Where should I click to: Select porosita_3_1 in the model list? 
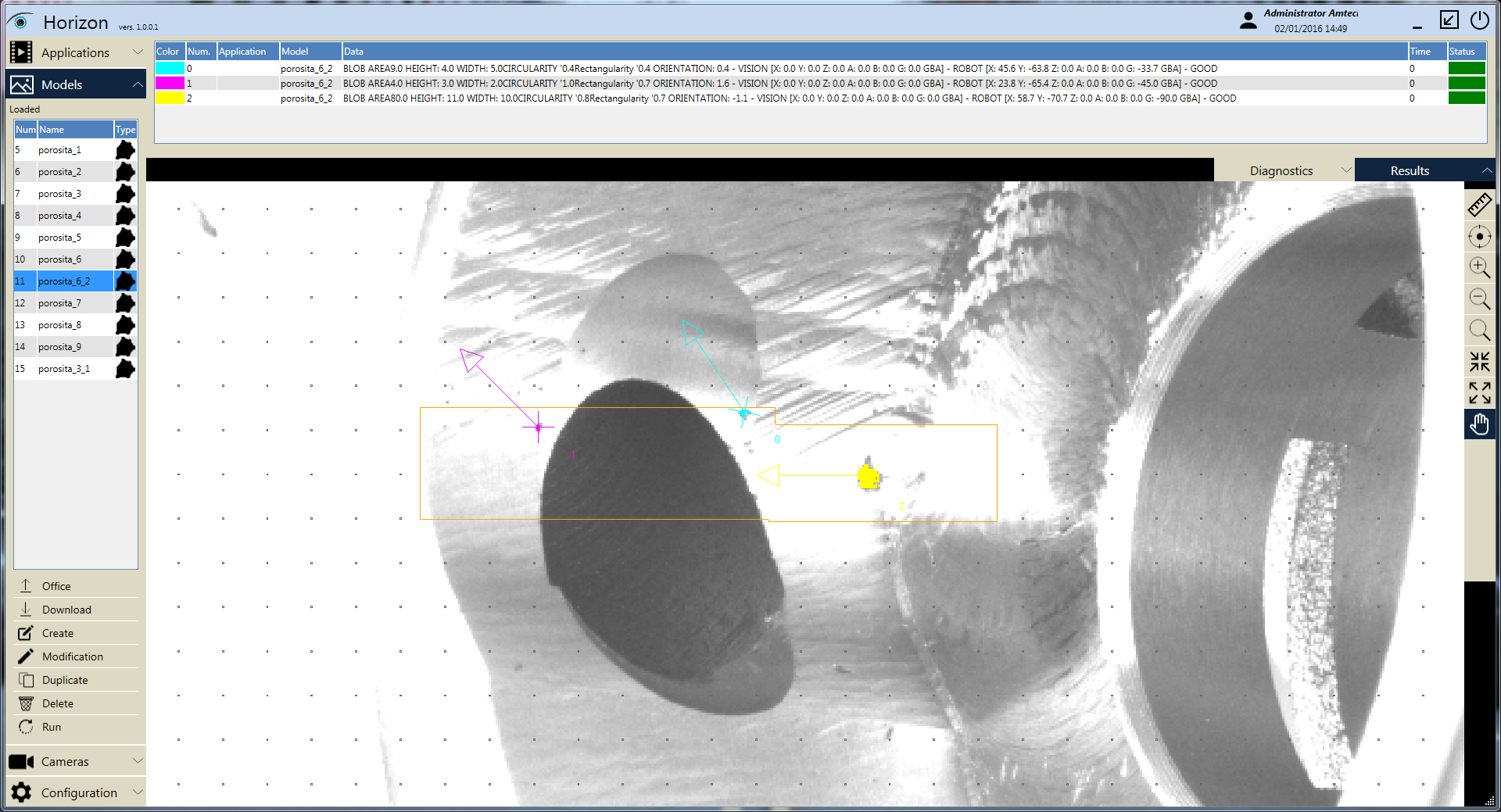[x=76, y=369]
